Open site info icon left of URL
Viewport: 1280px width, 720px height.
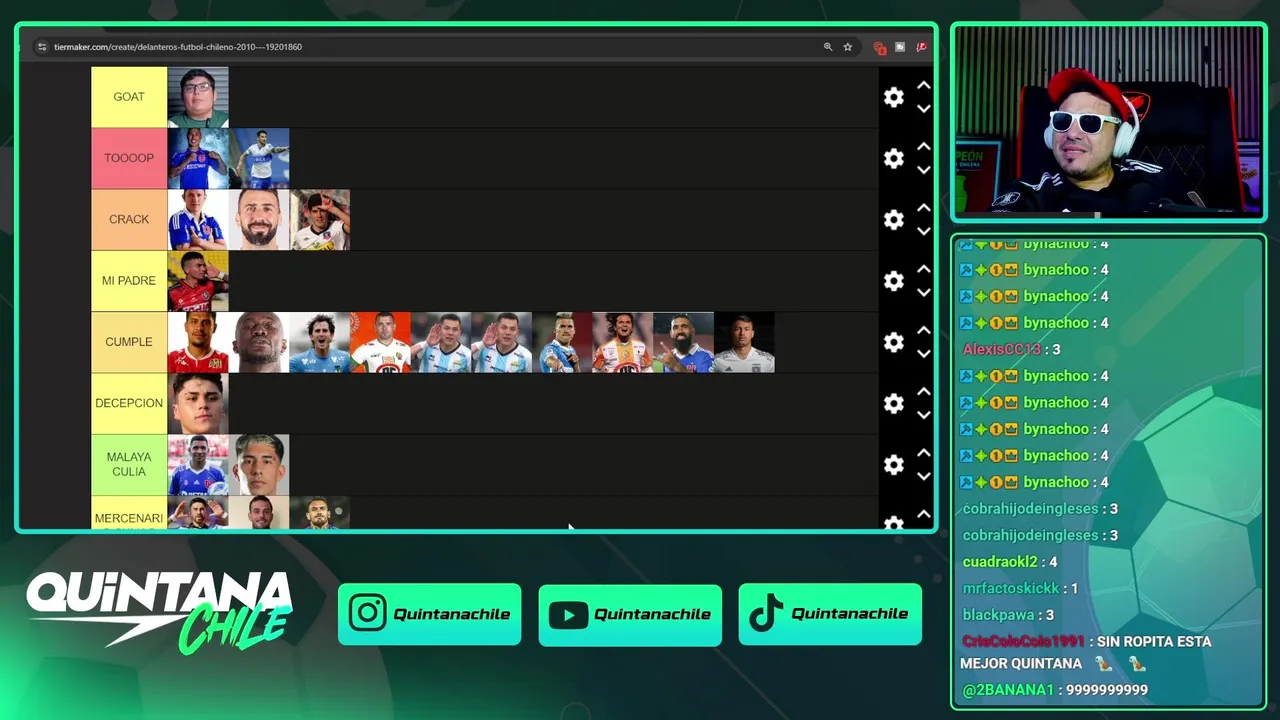point(42,47)
